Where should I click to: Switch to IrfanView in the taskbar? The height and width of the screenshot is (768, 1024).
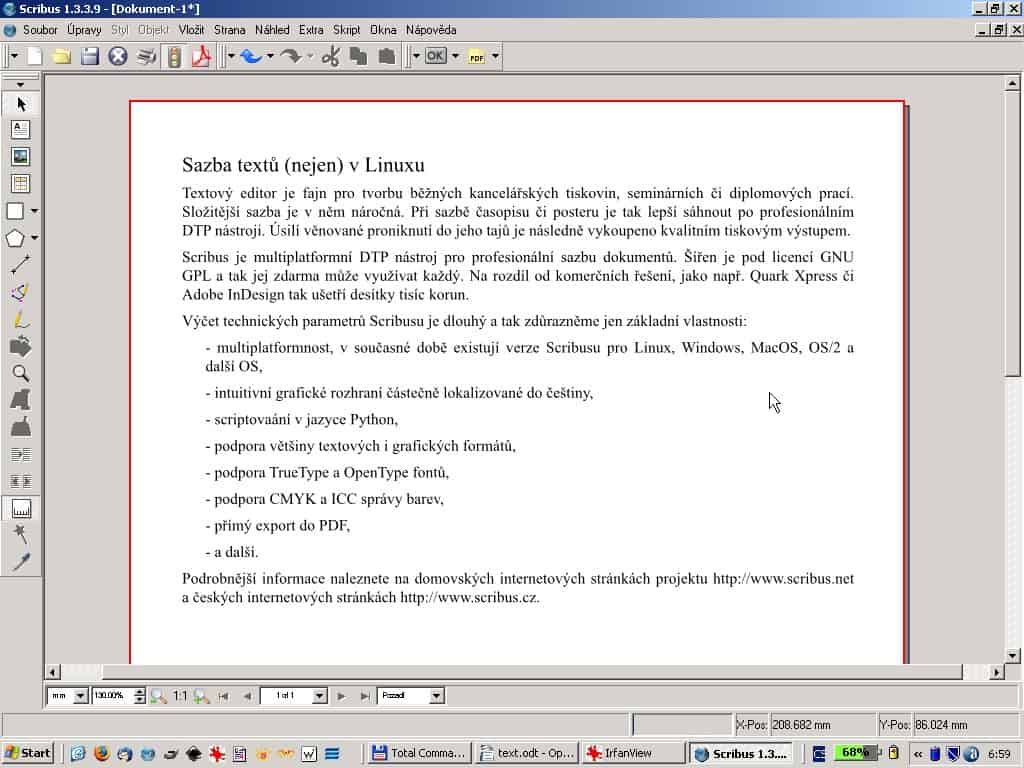click(x=632, y=754)
